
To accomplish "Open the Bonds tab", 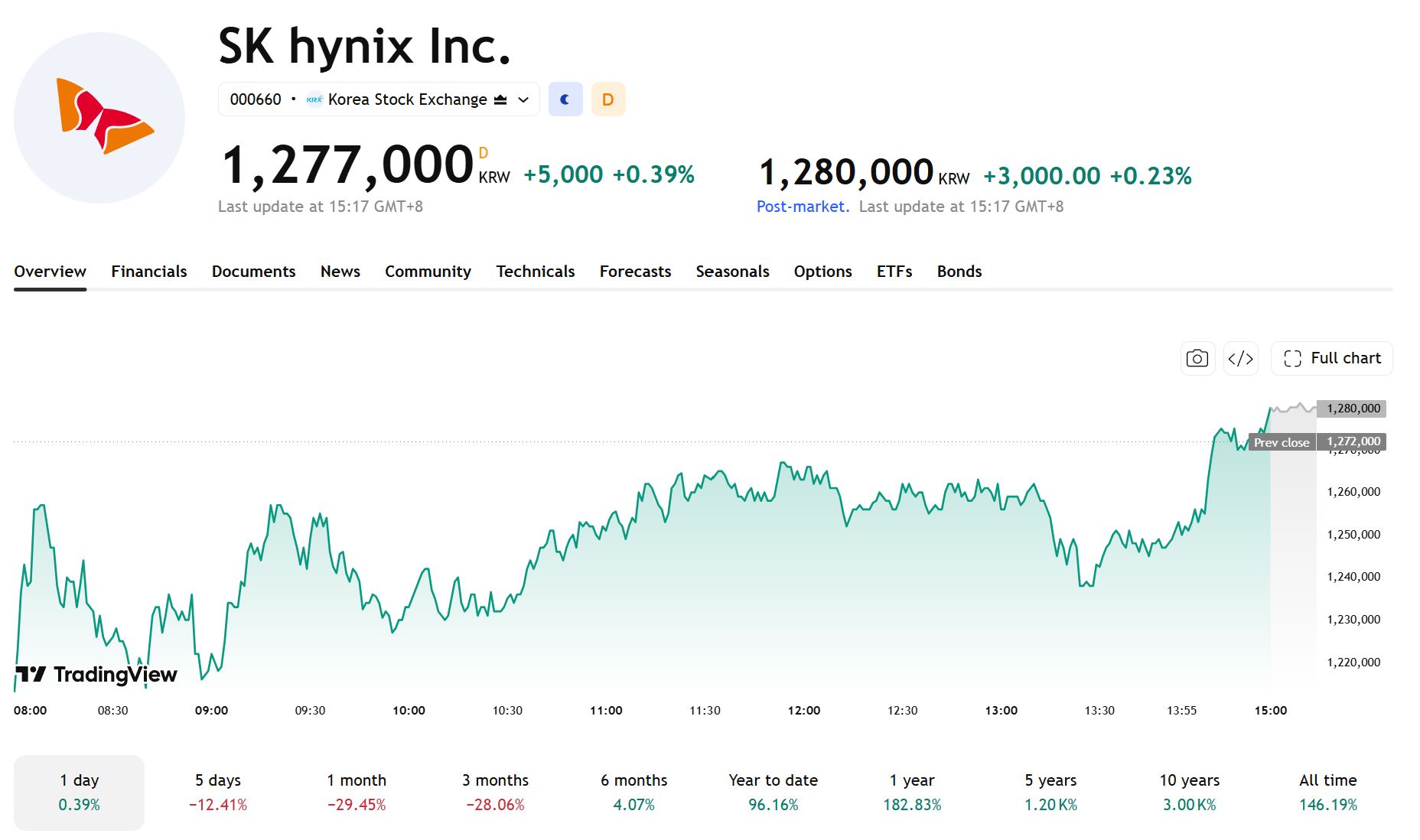I will click(959, 272).
